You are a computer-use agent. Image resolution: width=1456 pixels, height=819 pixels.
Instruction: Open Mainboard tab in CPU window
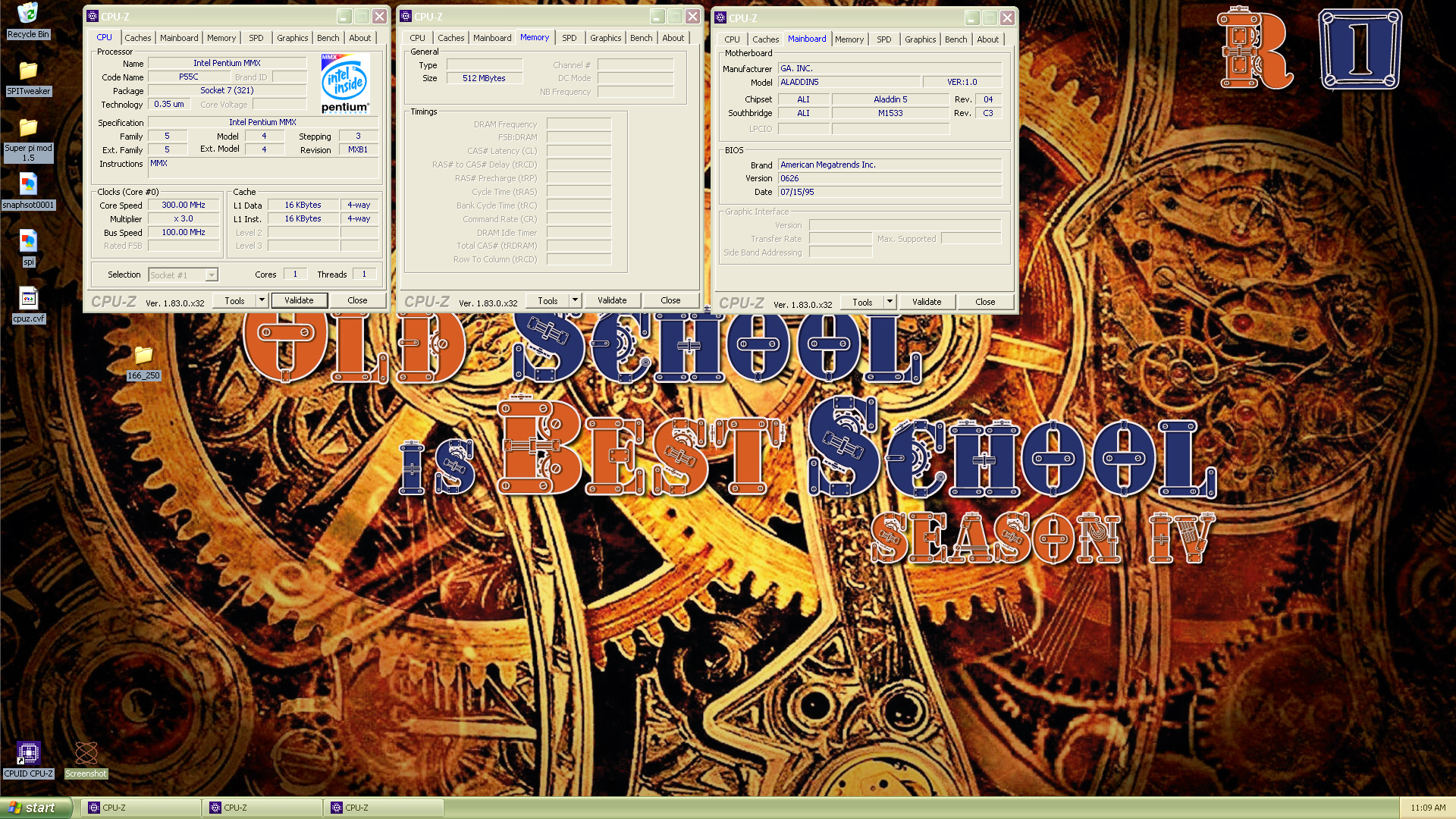tap(179, 38)
